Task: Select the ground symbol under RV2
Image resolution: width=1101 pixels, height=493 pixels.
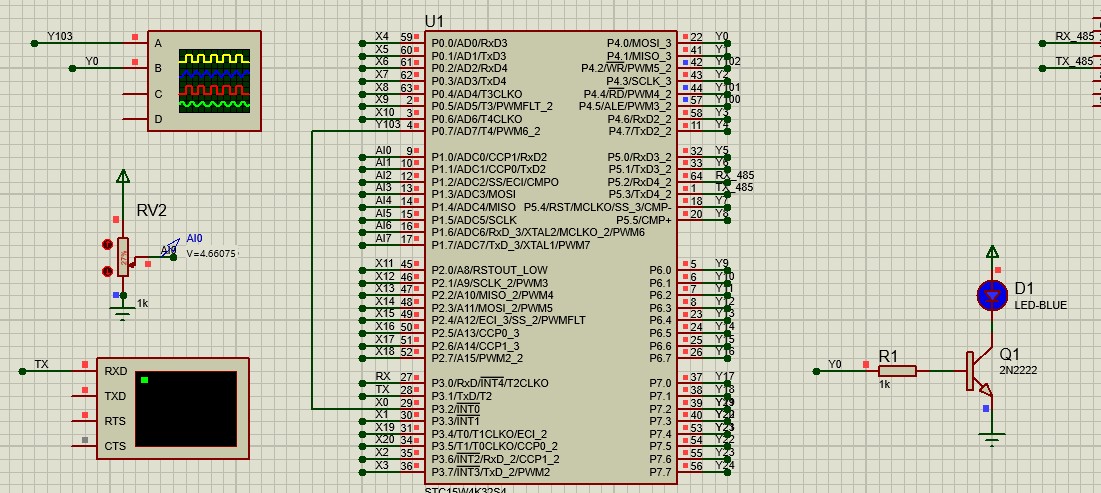Action: point(123,313)
